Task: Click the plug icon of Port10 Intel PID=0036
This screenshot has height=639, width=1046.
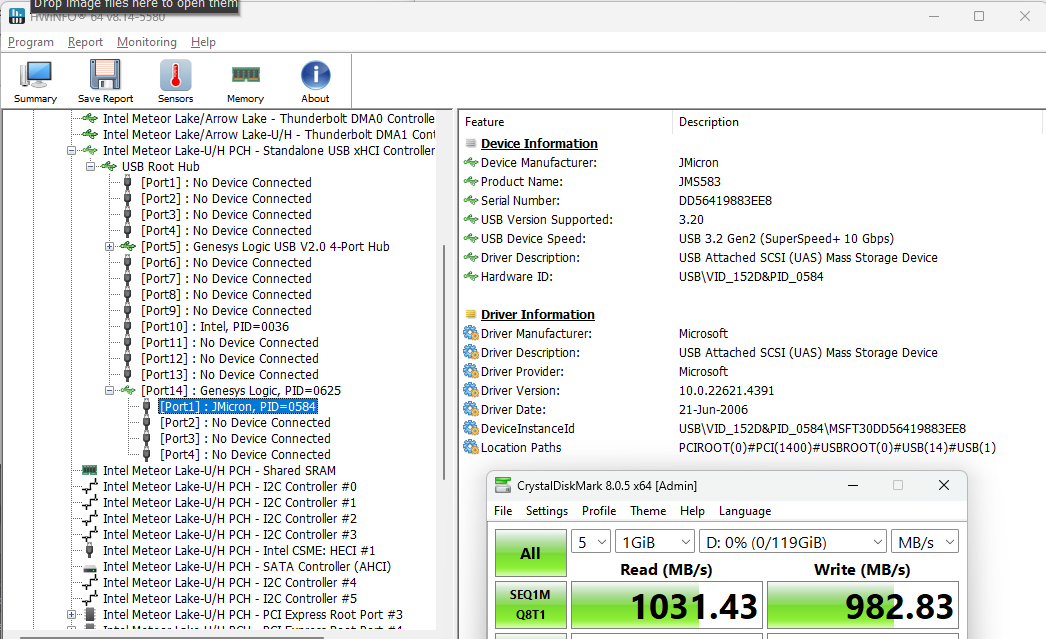Action: [x=127, y=326]
